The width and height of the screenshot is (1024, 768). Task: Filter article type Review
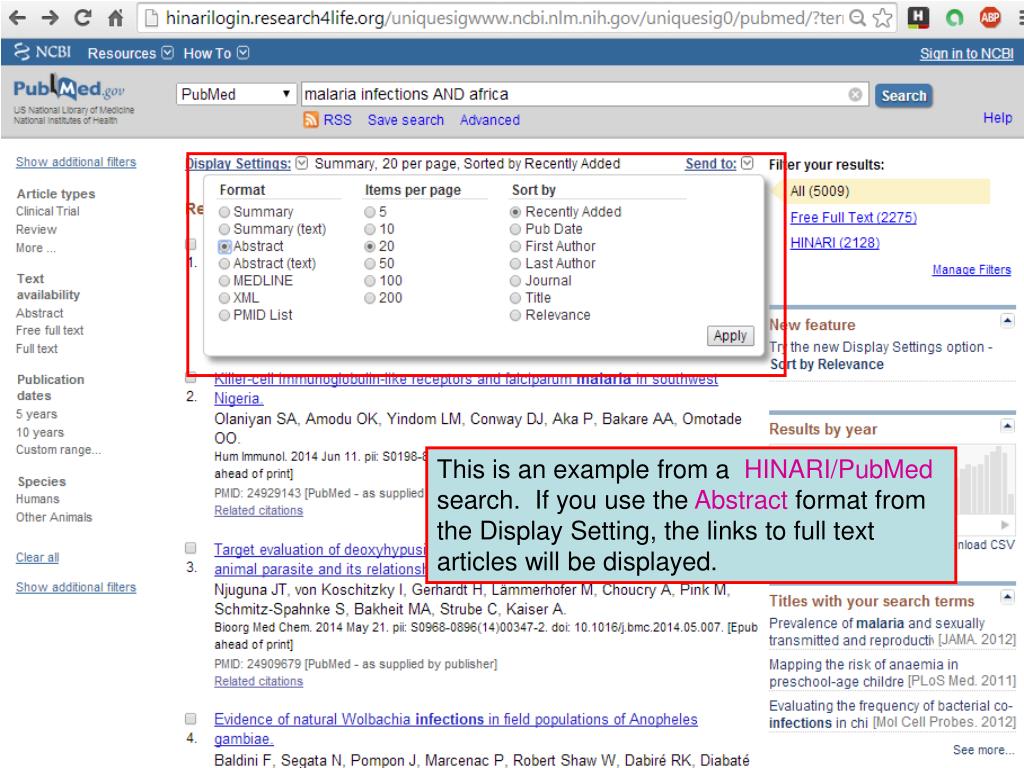[37, 230]
